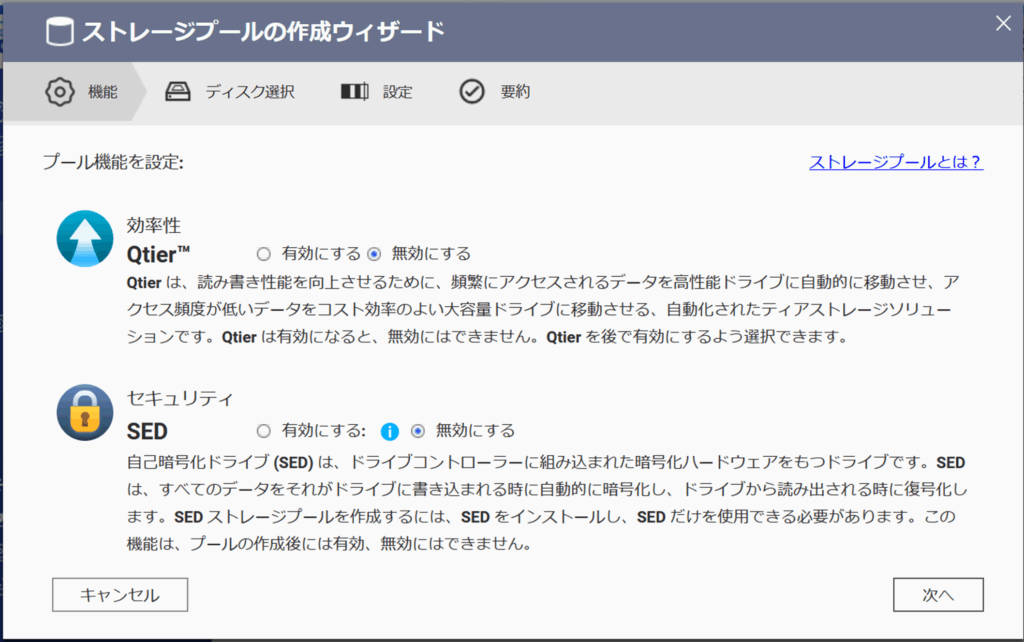The width and height of the screenshot is (1024, 642).
Task: Jump to the 要約 step label
Action: tap(515, 92)
